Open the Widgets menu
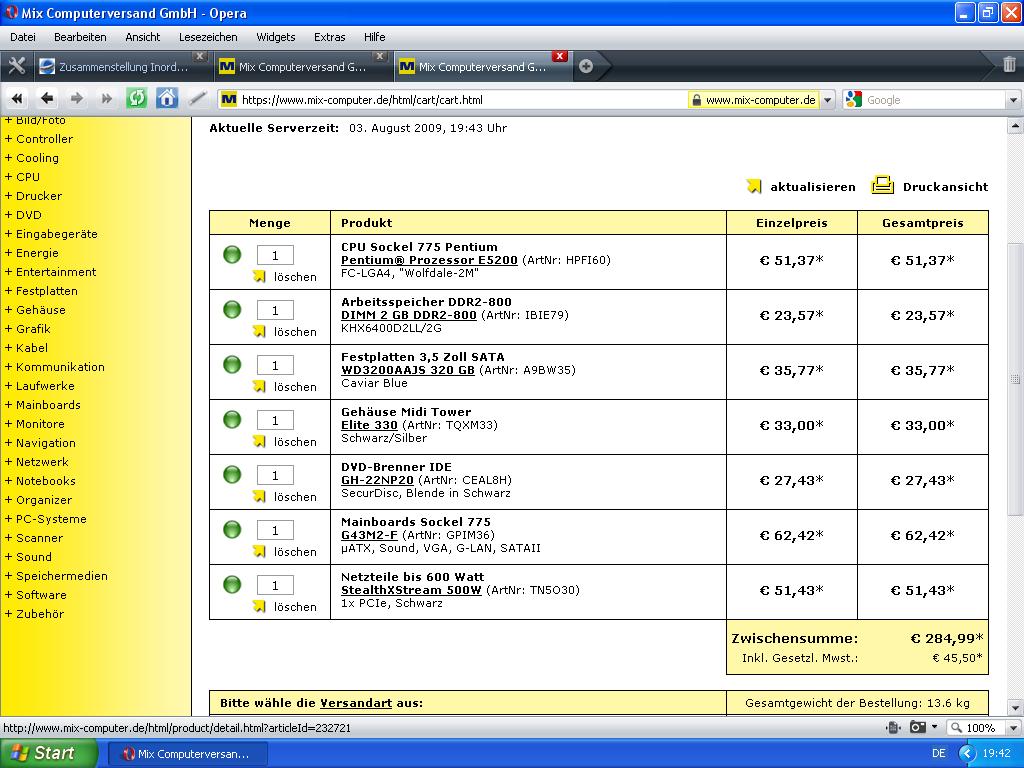This screenshot has height=768, width=1024. coord(276,37)
